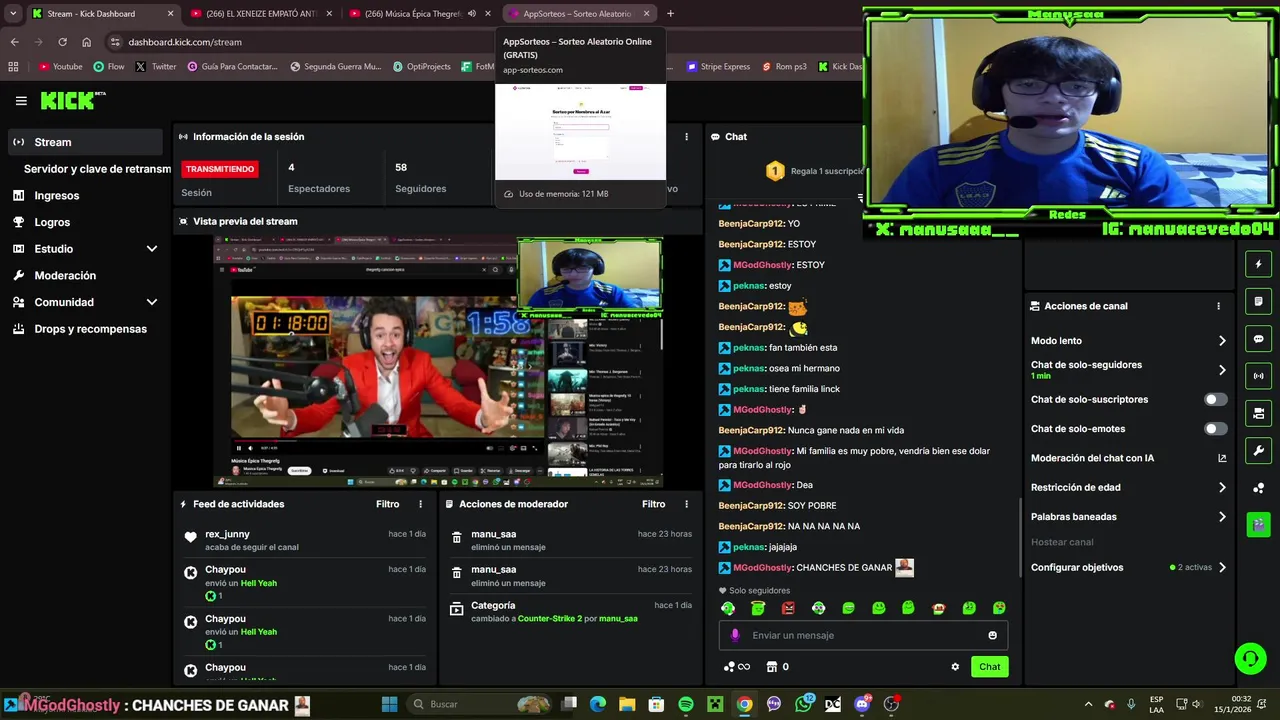Open Modo lento options chevron
The image size is (1280, 720).
coord(1222,341)
